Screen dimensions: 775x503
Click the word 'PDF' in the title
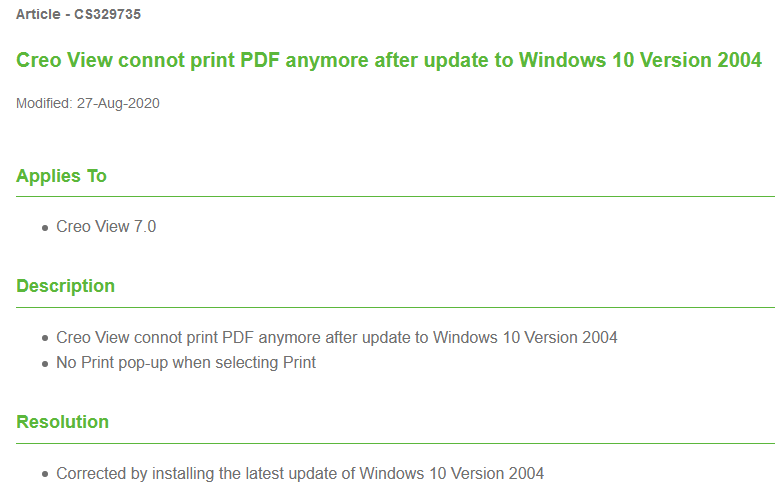pyautogui.click(x=259, y=60)
